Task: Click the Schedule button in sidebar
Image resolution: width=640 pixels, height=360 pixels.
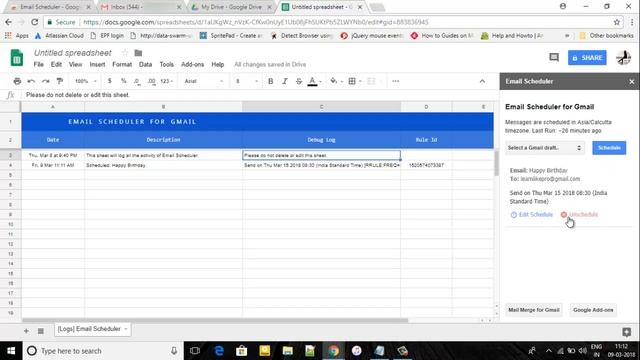Action: point(609,148)
